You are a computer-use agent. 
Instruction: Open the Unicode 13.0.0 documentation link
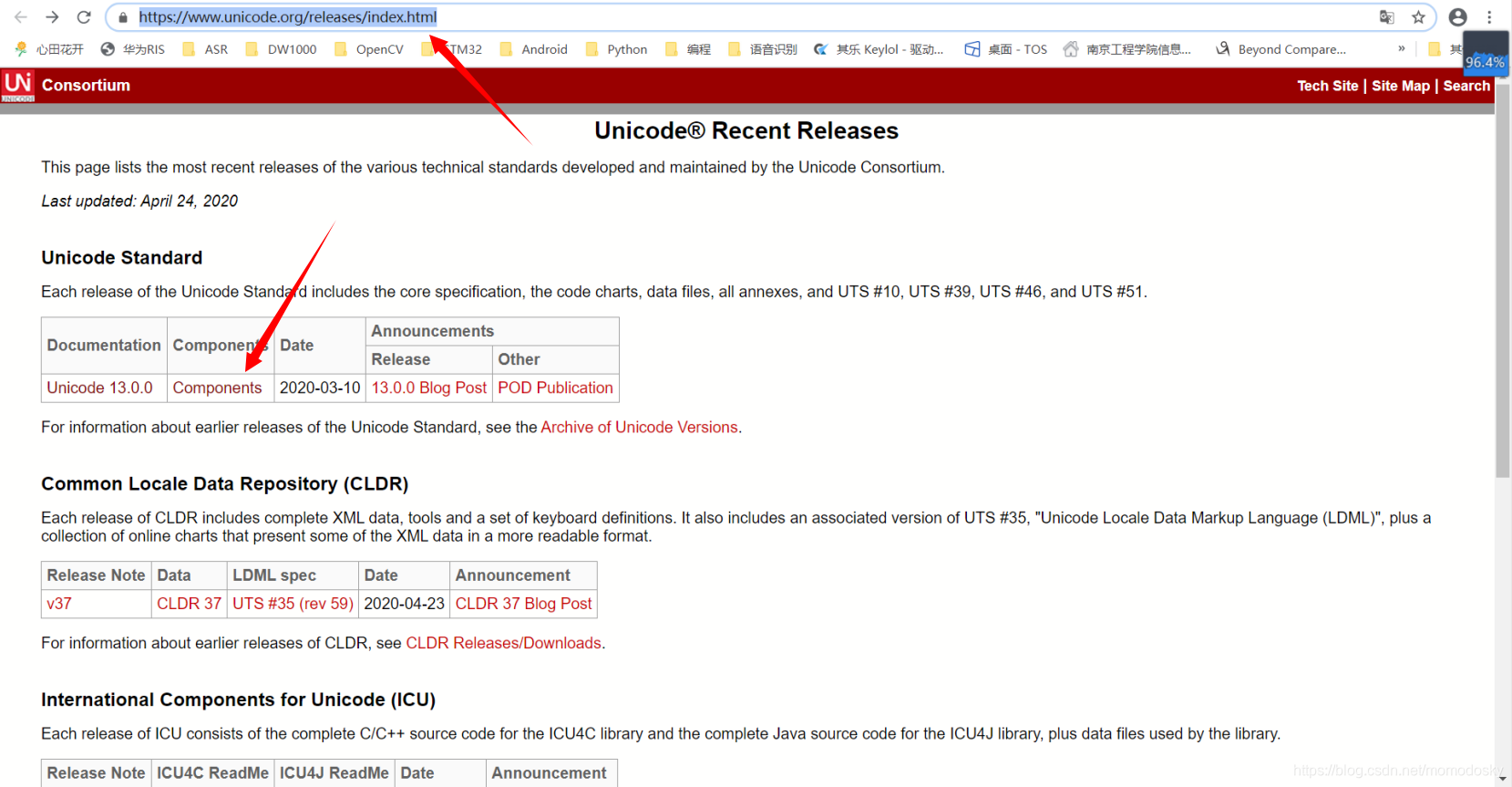[x=100, y=388]
